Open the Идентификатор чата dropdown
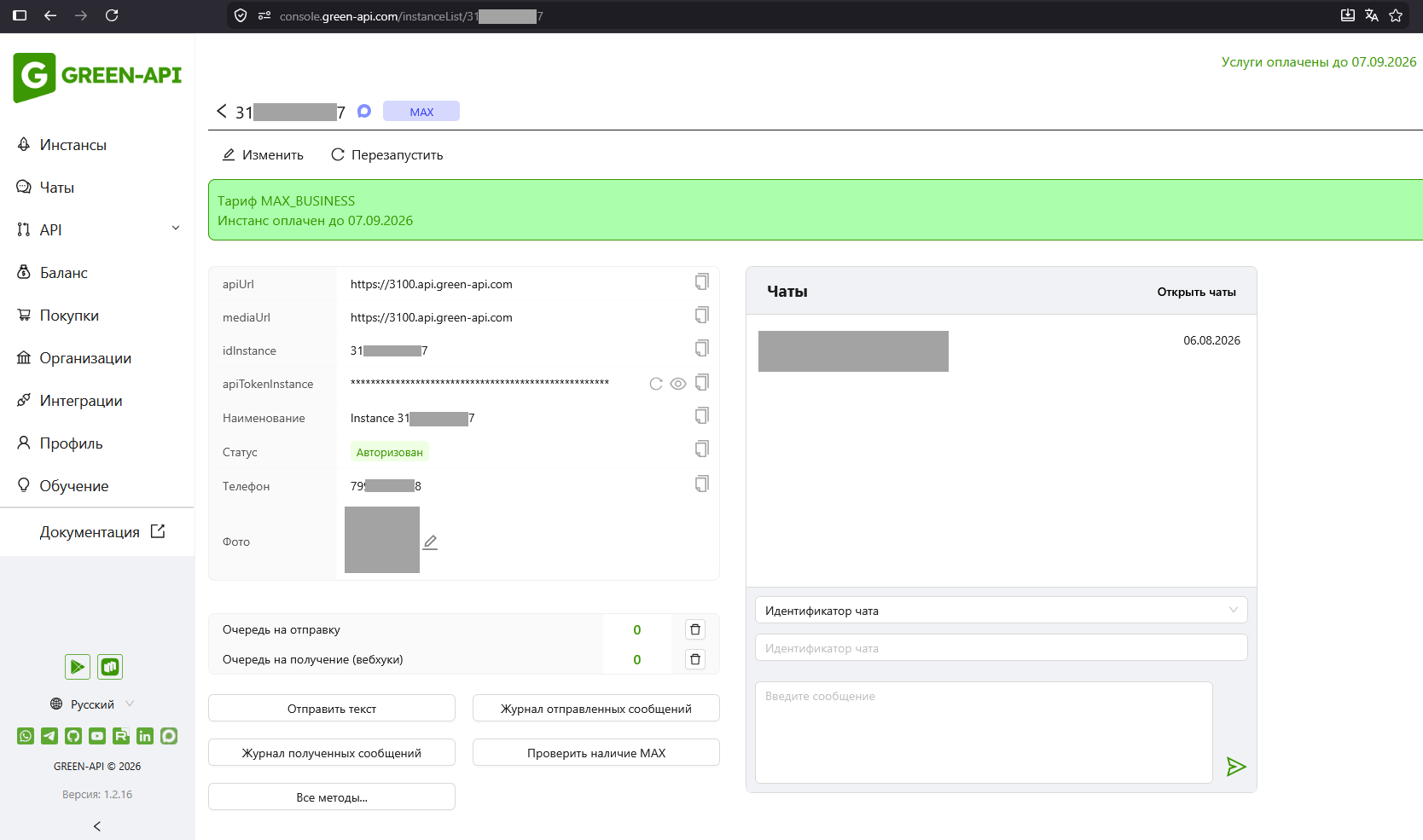 (x=1001, y=611)
